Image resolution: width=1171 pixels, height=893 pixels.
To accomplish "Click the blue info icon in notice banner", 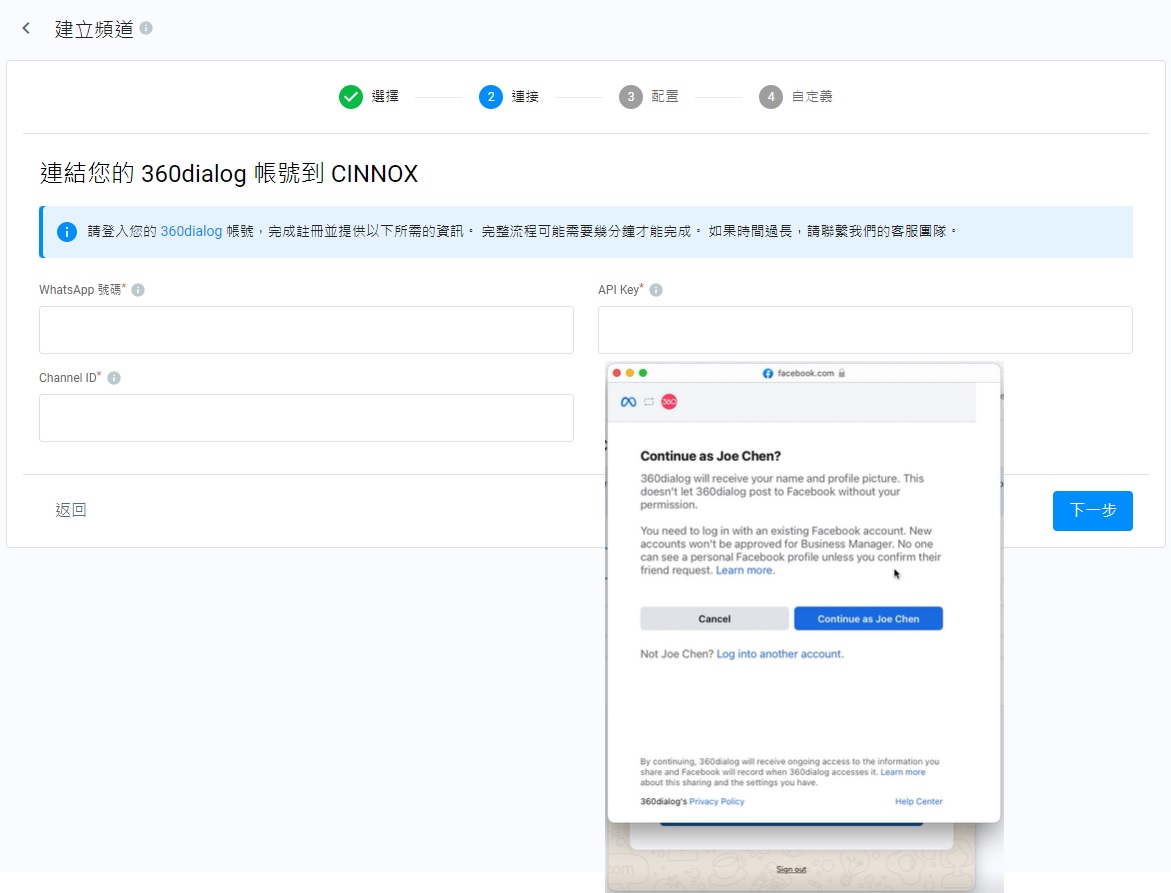I will tap(66, 231).
